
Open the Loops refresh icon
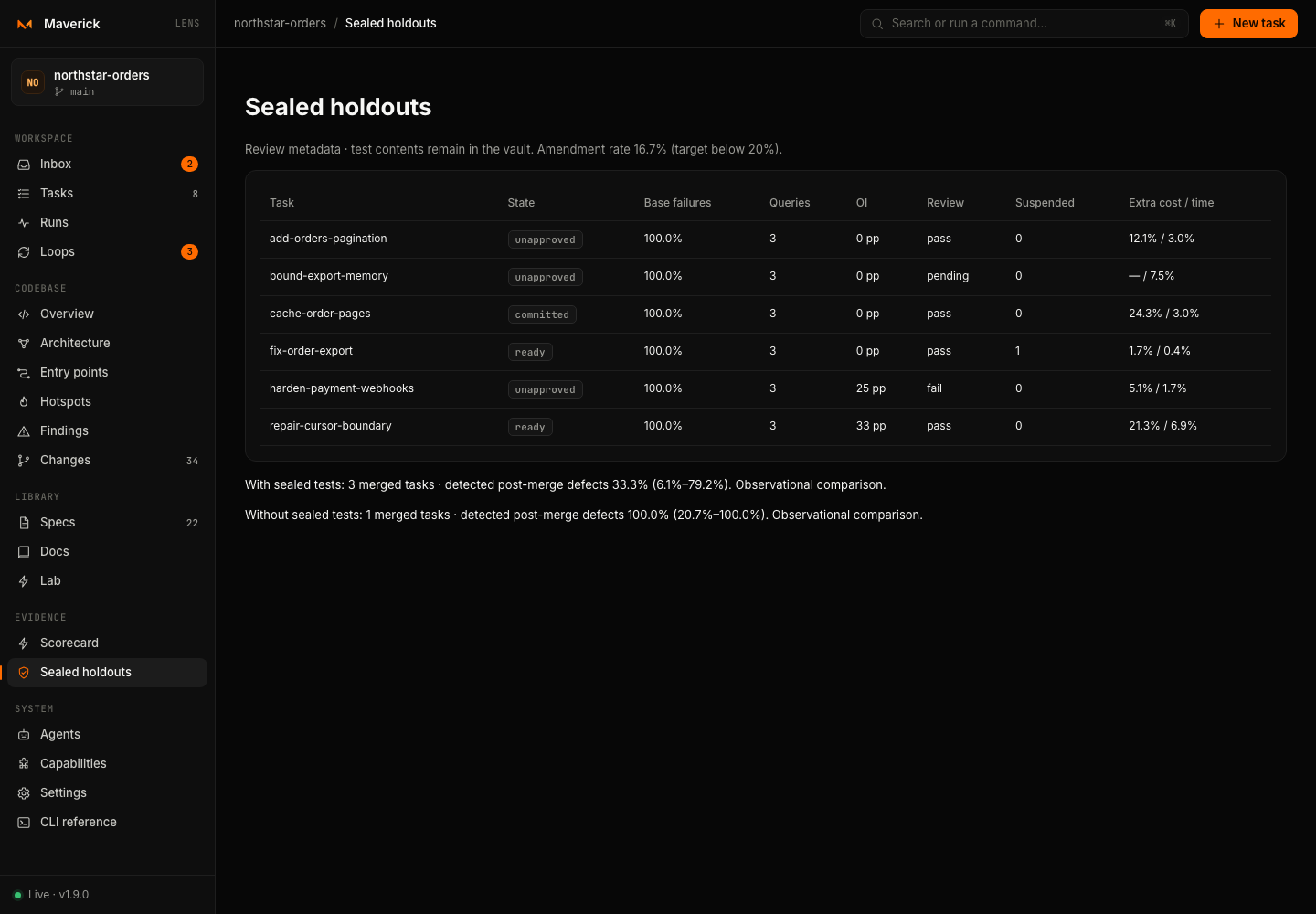click(24, 252)
